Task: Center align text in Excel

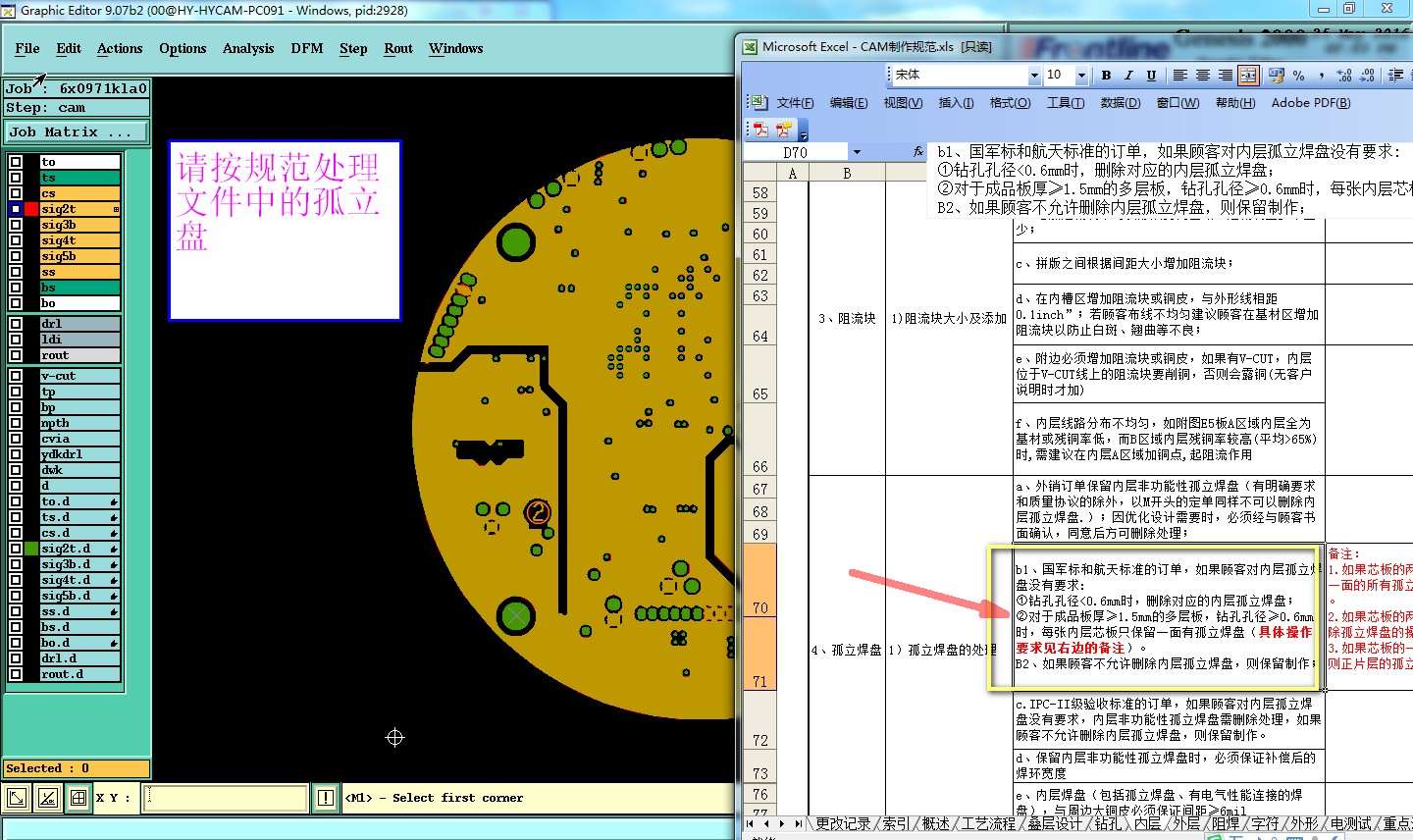Action: click(1203, 76)
